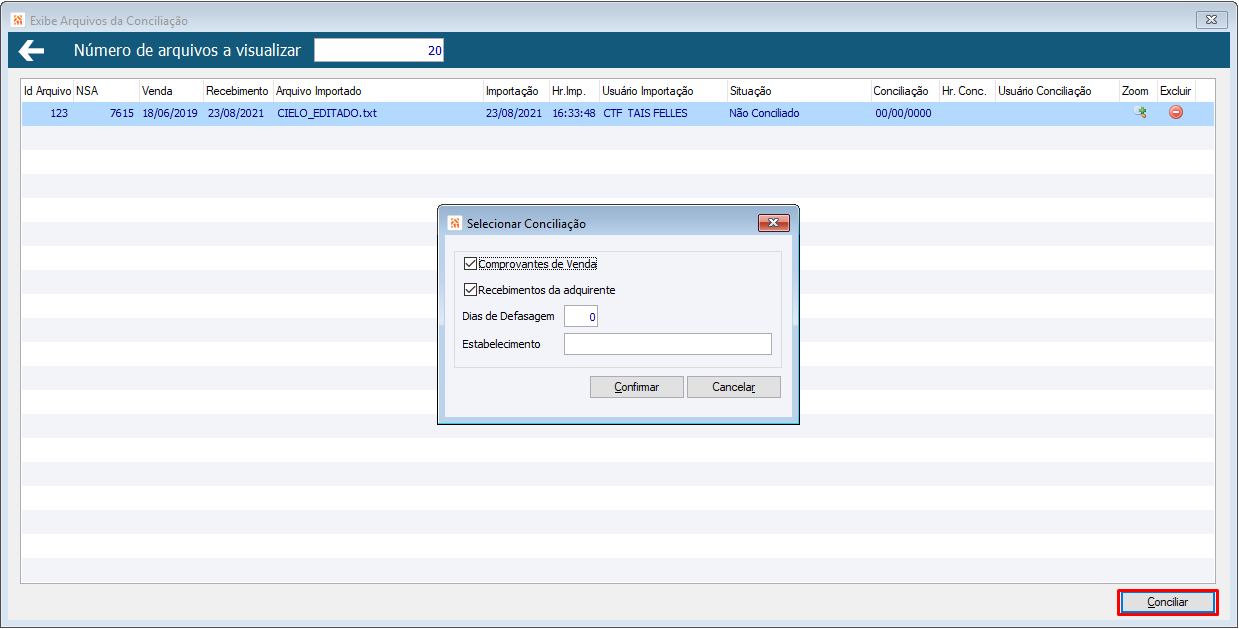Image resolution: width=1239 pixels, height=629 pixels.
Task: Close the Exibe Arquivos da Conciliação window
Action: point(1212,20)
